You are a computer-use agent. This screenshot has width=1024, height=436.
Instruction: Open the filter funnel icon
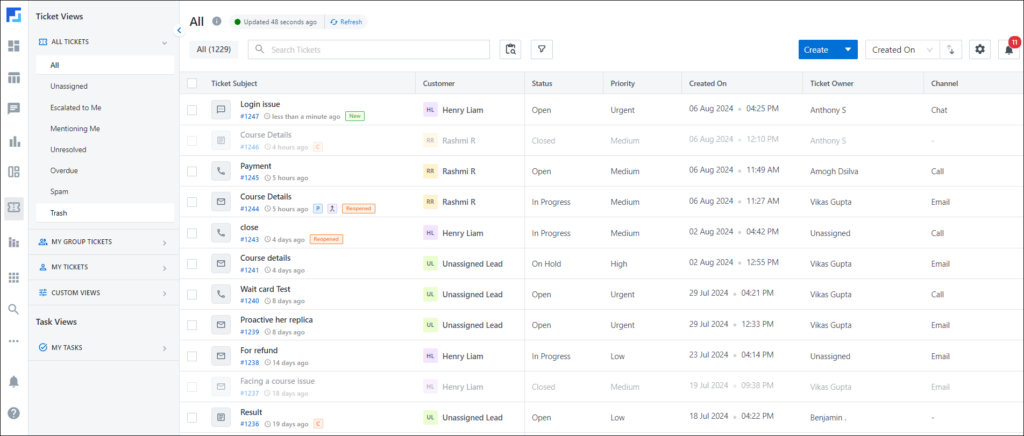(542, 50)
